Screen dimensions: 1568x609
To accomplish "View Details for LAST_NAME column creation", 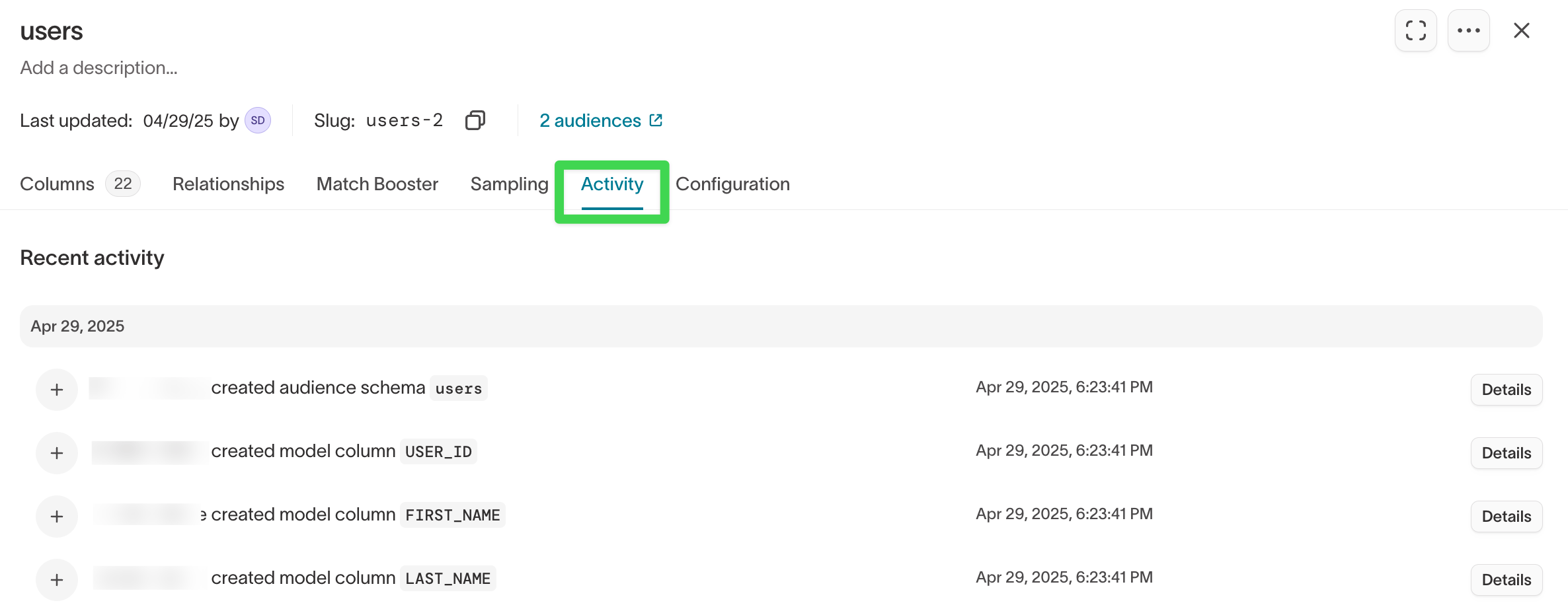I will pos(1507,580).
